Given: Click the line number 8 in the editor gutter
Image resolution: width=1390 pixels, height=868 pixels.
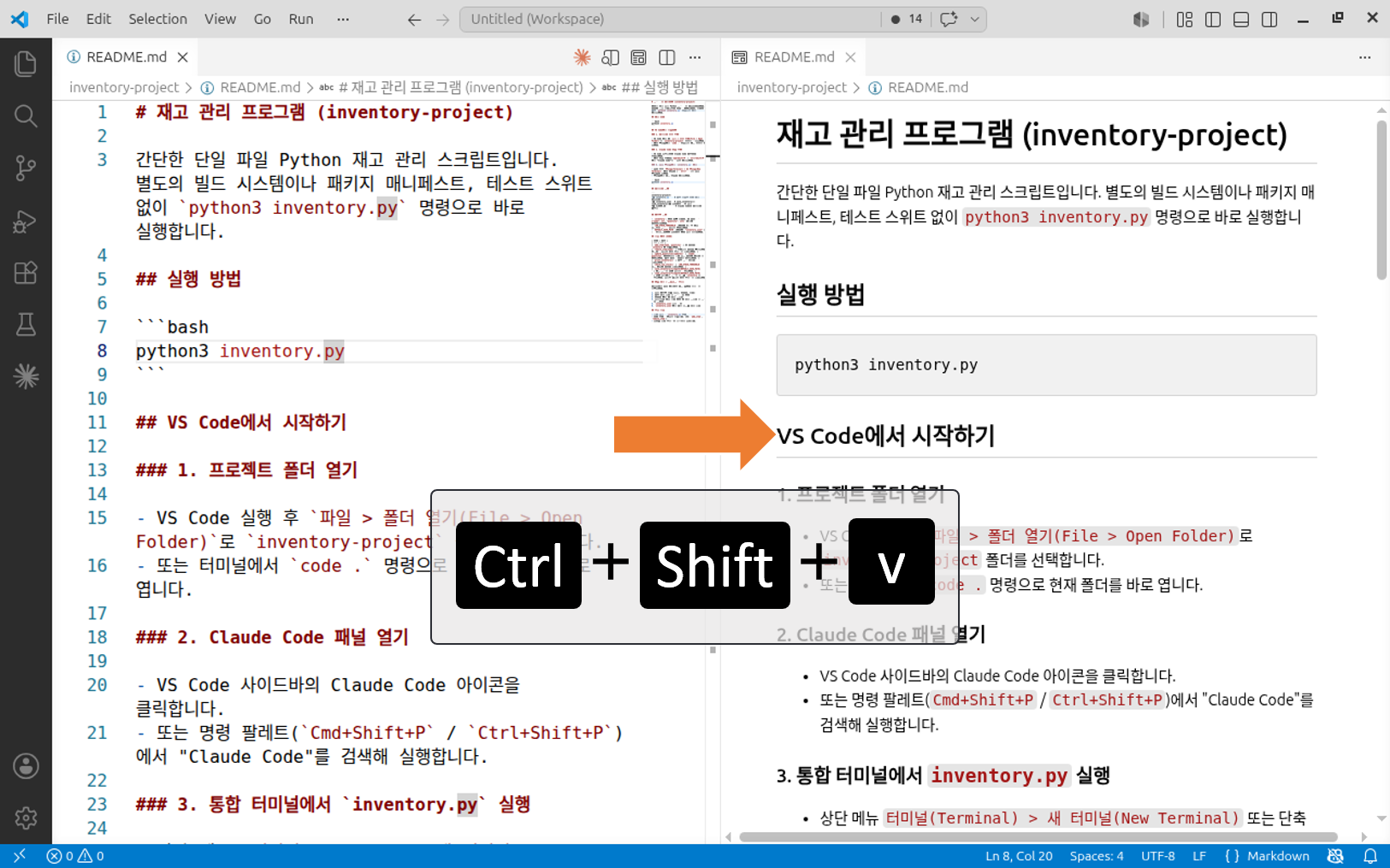Looking at the screenshot, I should [102, 351].
